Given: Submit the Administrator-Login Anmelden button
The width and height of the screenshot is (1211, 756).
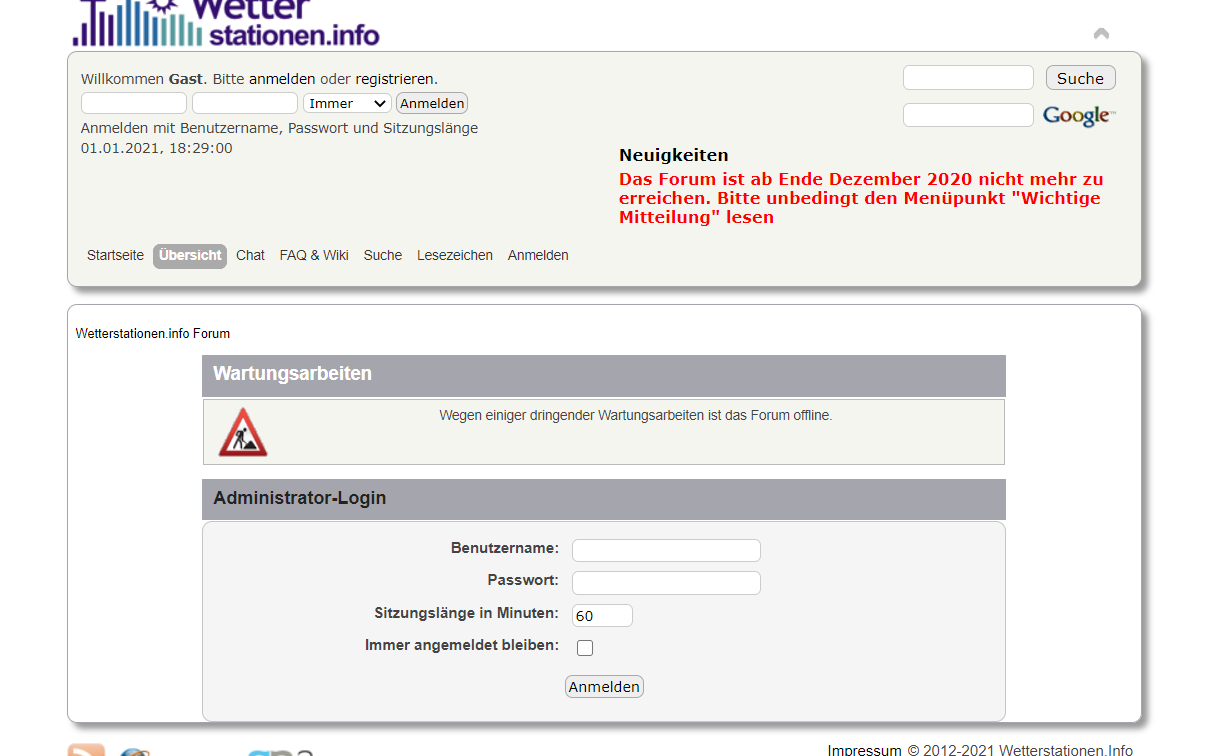Looking at the screenshot, I should pos(604,687).
